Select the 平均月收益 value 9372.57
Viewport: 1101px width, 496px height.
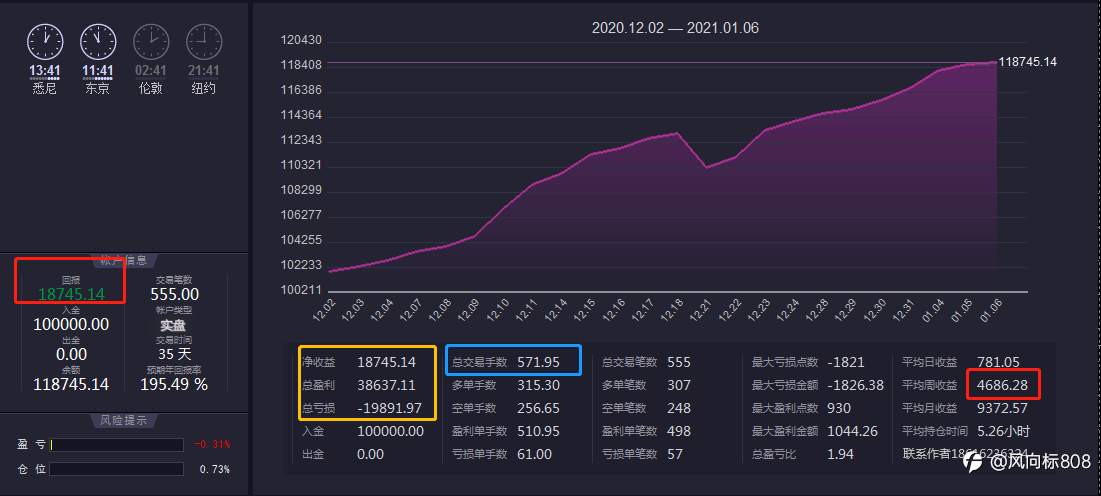(x=1001, y=408)
